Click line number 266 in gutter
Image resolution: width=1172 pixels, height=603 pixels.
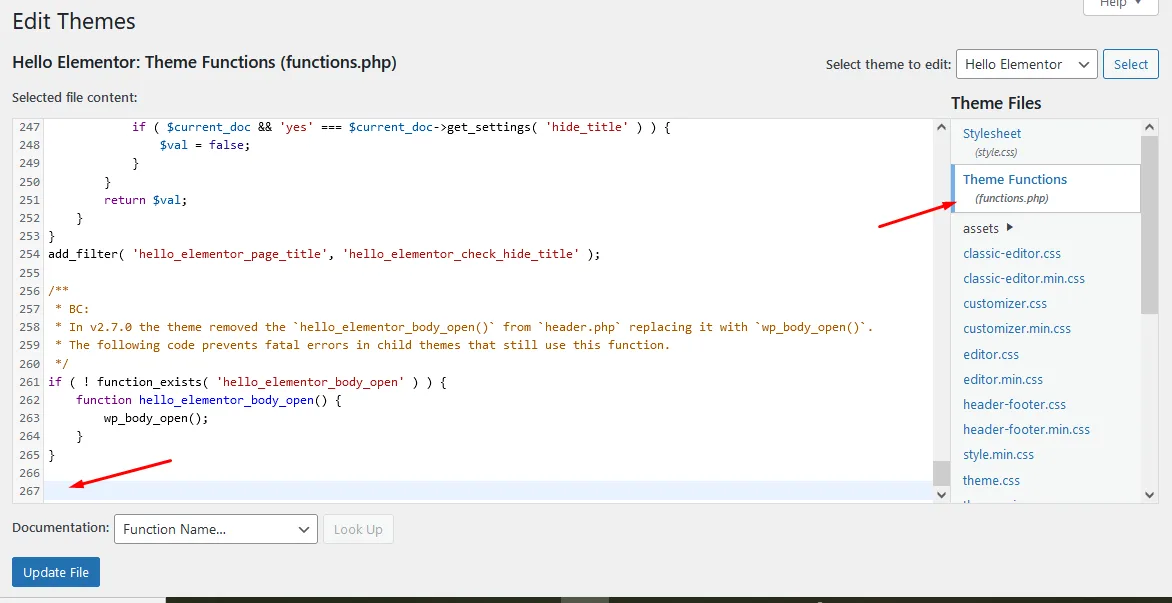pos(28,473)
